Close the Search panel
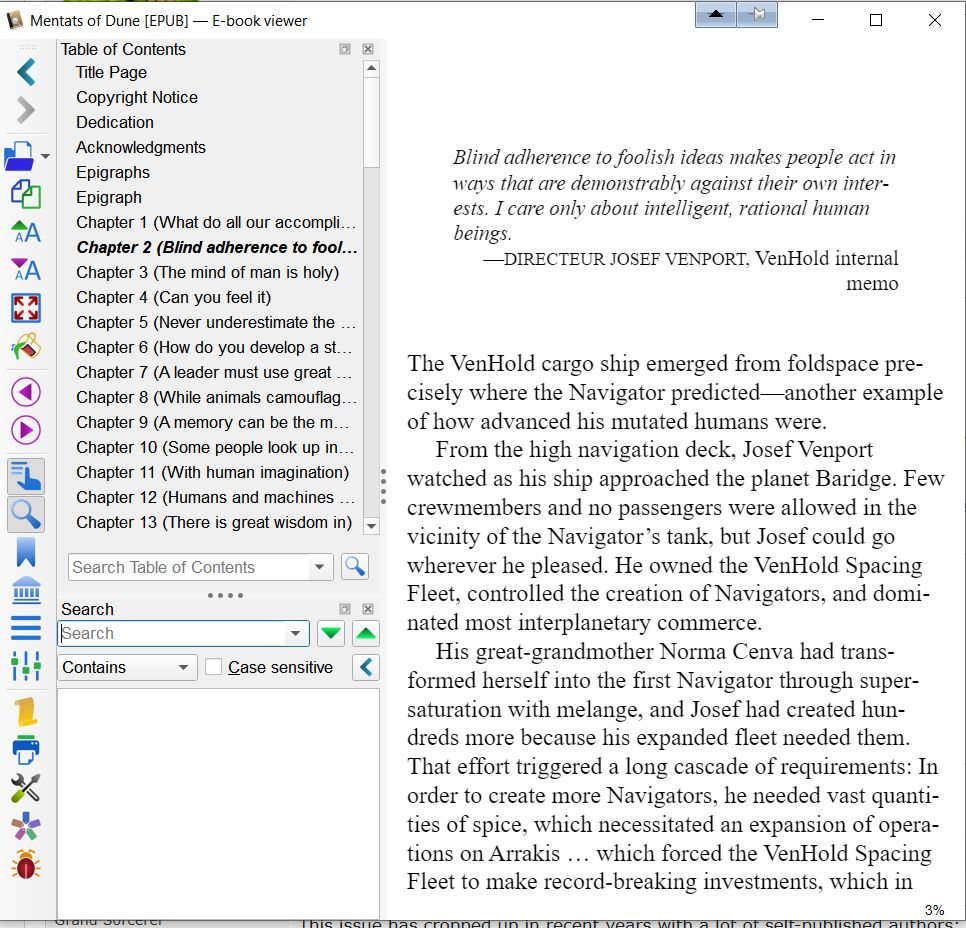Image resolution: width=966 pixels, height=928 pixels. coord(368,609)
